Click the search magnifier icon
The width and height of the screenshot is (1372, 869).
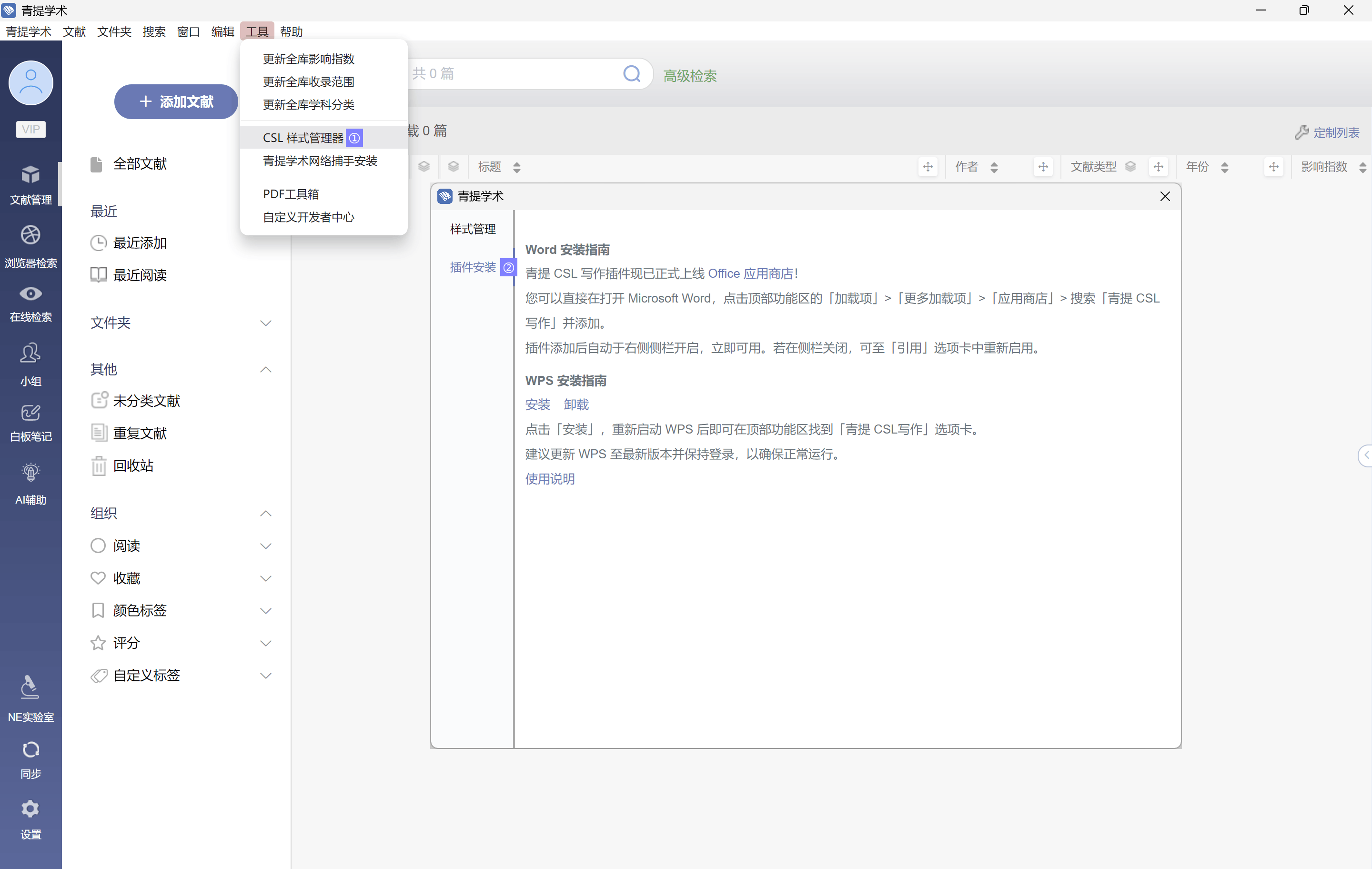point(631,73)
